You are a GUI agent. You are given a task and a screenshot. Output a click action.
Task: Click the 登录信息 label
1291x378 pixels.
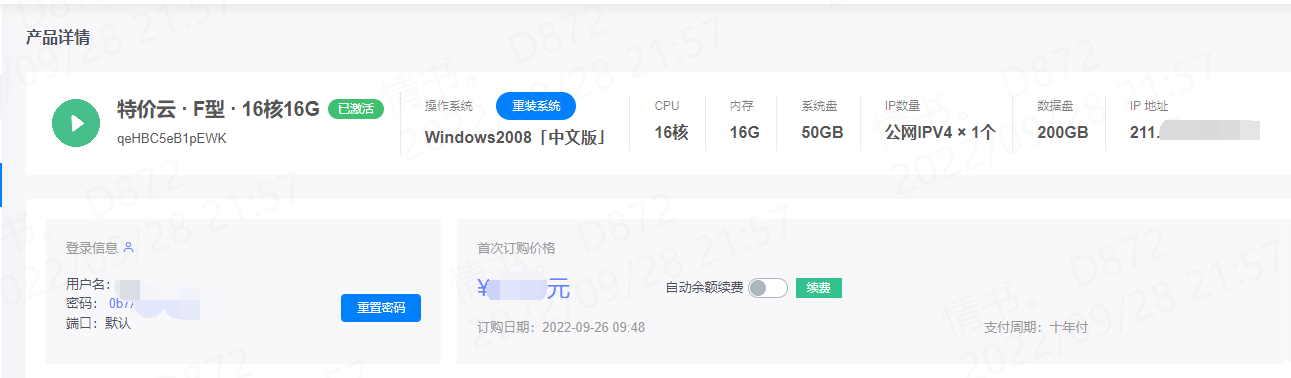pyautogui.click(x=92, y=247)
